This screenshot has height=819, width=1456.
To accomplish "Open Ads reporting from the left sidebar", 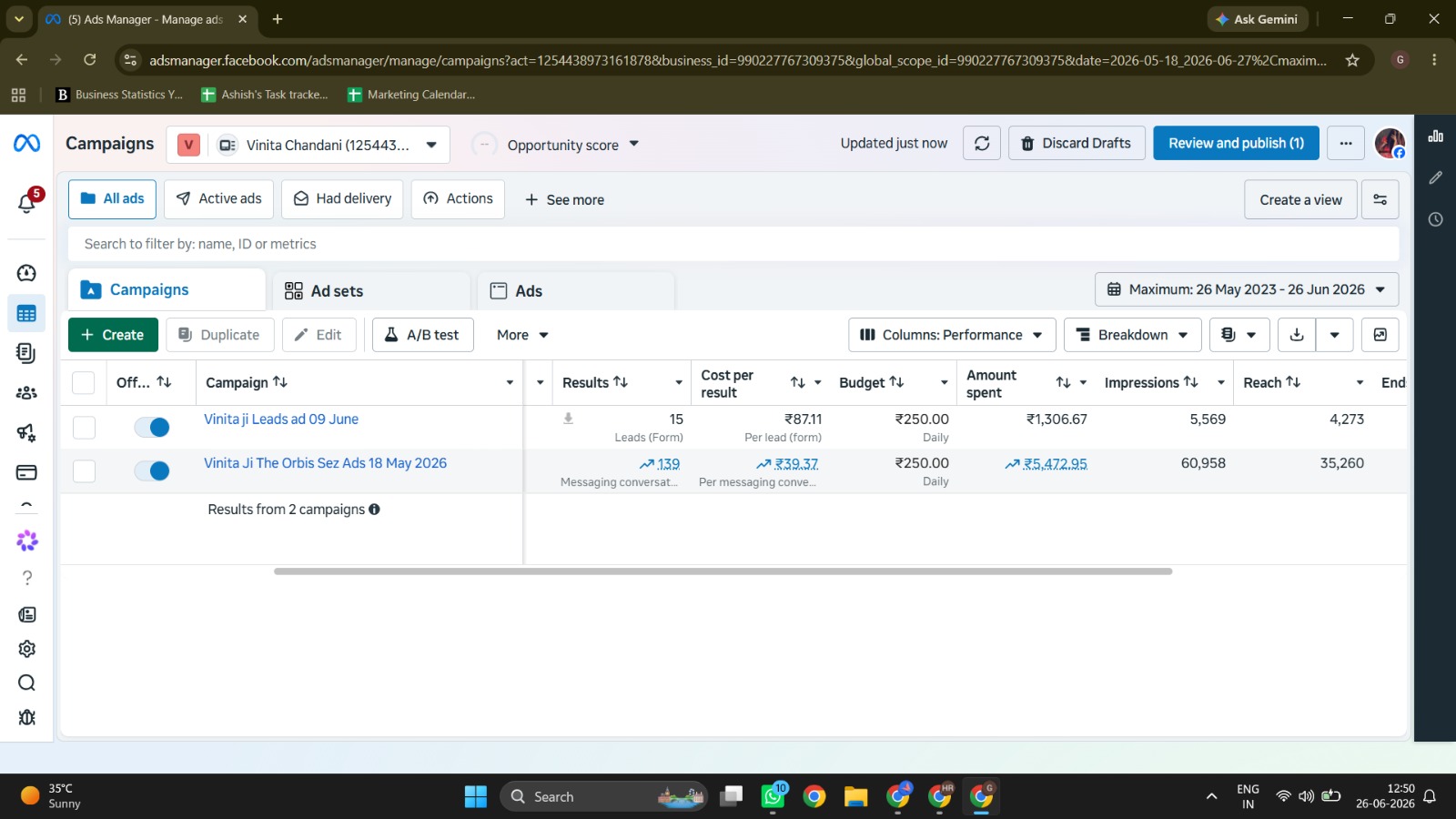I will pyautogui.click(x=26, y=353).
